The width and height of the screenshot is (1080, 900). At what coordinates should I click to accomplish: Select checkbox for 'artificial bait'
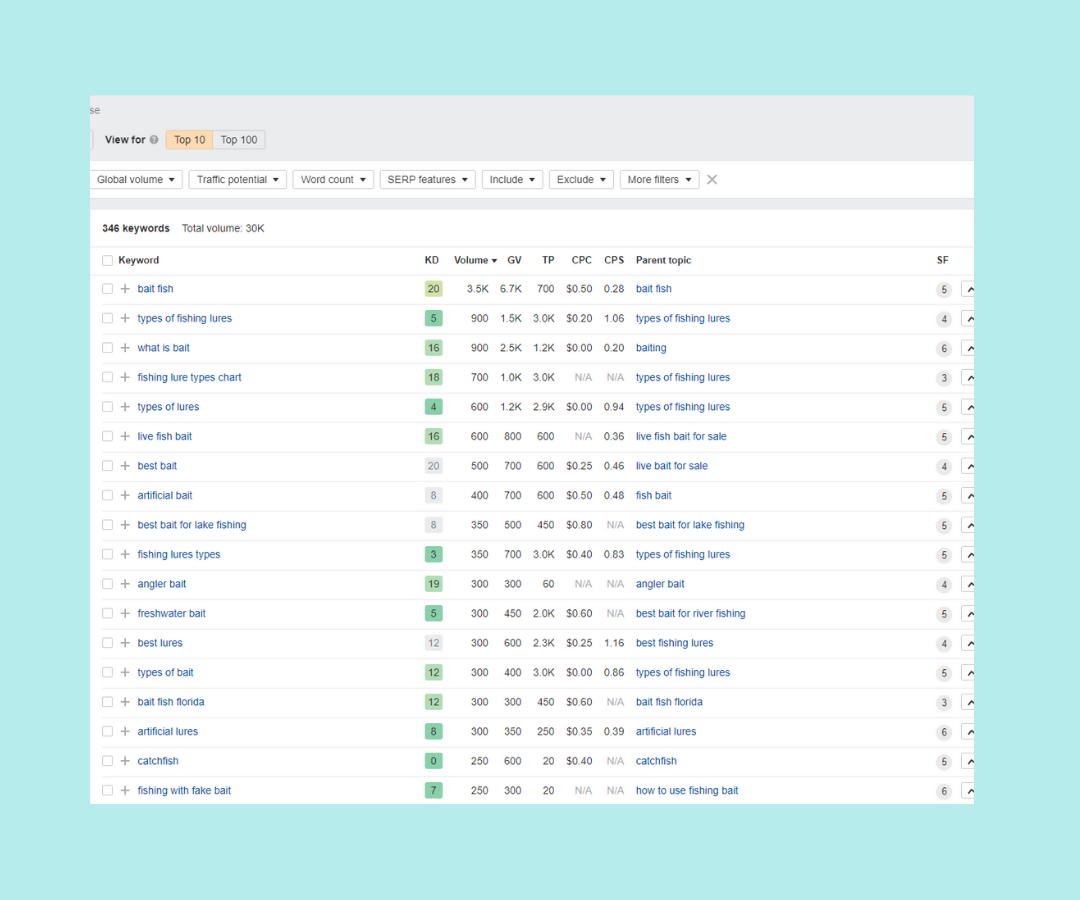pyautogui.click(x=107, y=495)
